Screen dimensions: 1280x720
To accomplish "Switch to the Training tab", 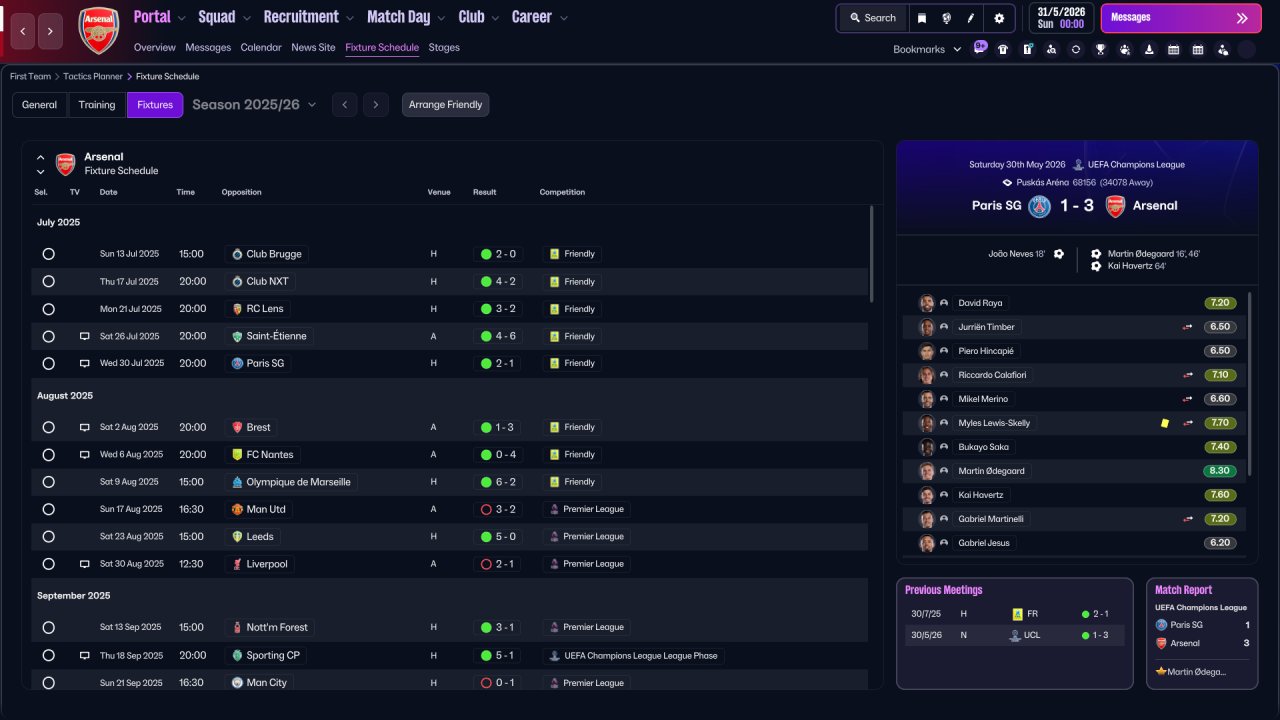I will [x=97, y=105].
